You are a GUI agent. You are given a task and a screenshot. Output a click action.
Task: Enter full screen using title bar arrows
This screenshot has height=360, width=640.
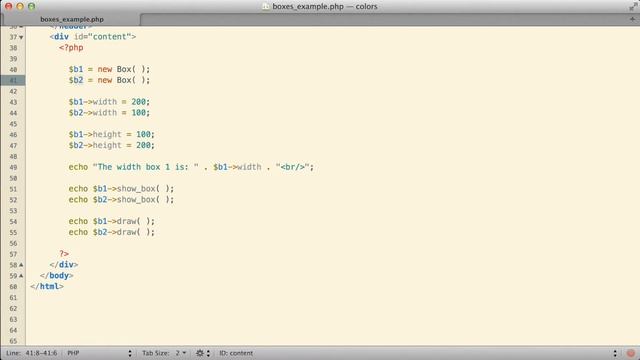pyautogui.click(x=633, y=6)
